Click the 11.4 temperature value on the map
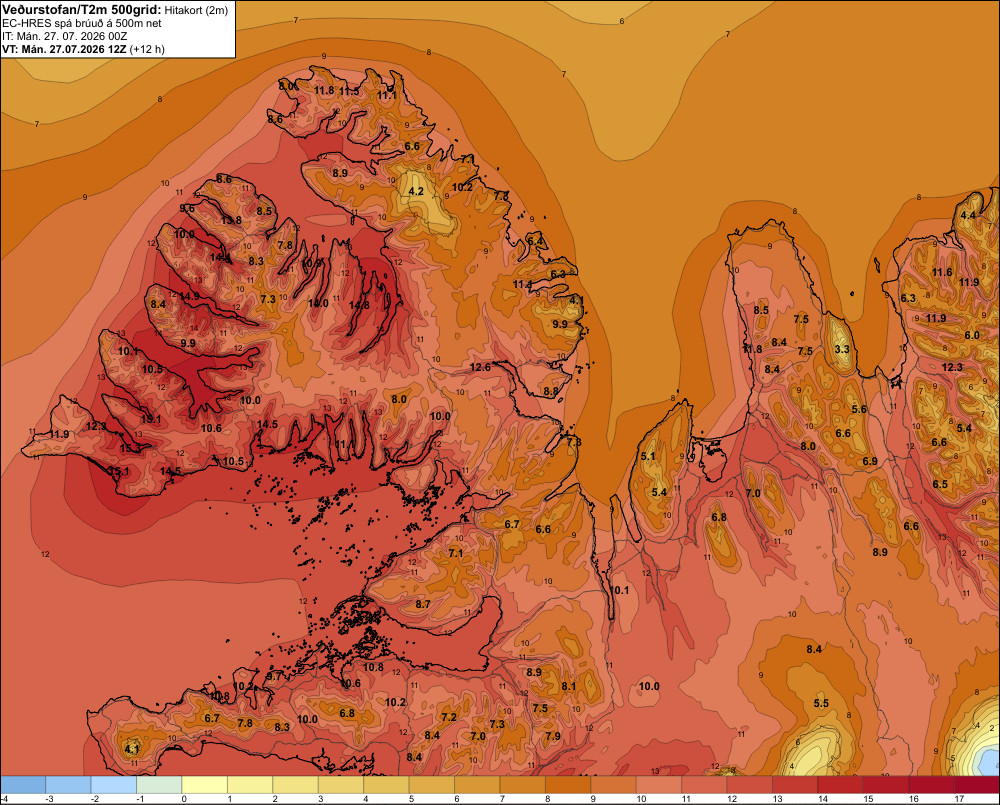 (x=522, y=284)
